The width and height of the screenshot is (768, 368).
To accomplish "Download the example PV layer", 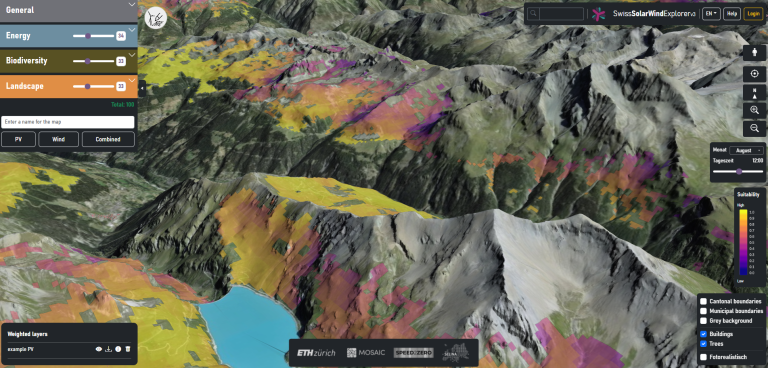I will tap(109, 349).
